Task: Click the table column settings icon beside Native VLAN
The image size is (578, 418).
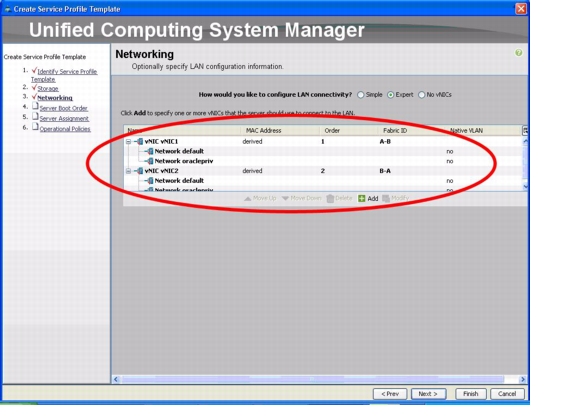Action: 525,130
